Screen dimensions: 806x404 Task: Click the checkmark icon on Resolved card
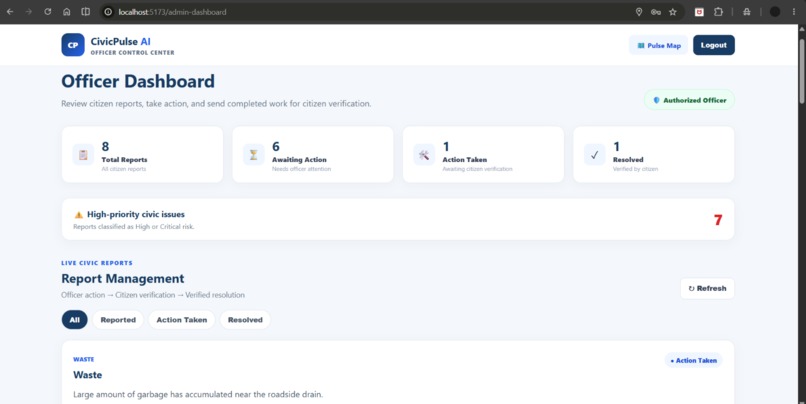[595, 155]
